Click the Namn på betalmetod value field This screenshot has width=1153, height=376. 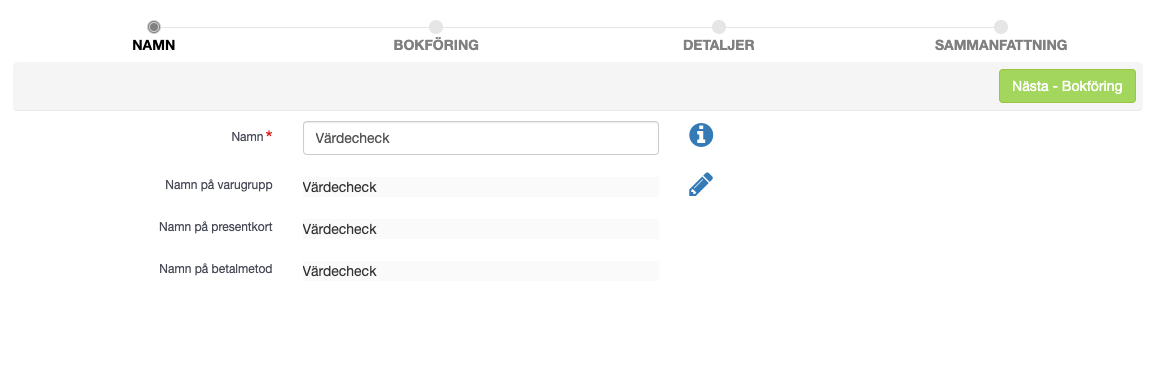[x=481, y=271]
